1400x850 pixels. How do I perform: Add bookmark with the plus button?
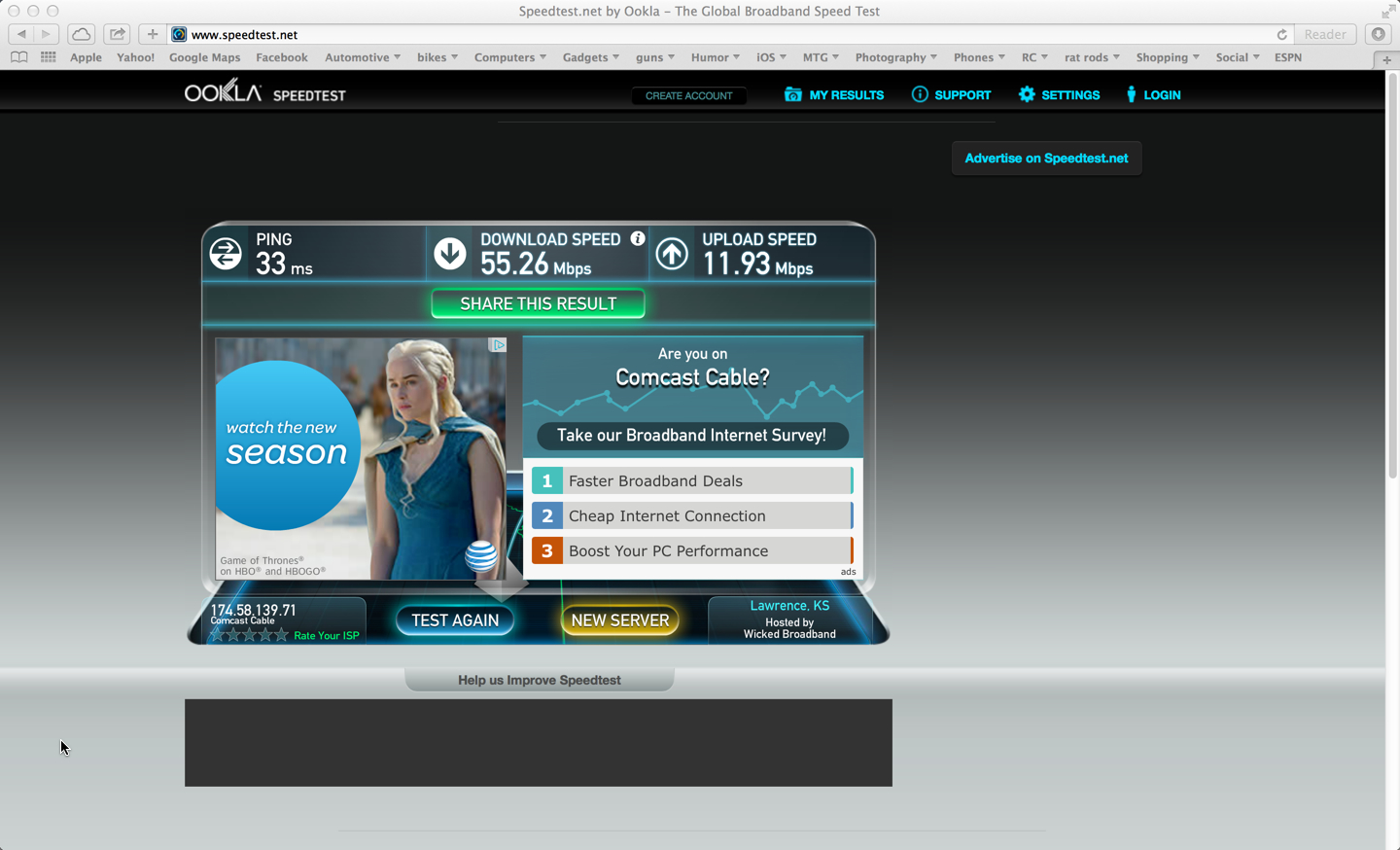click(x=153, y=34)
